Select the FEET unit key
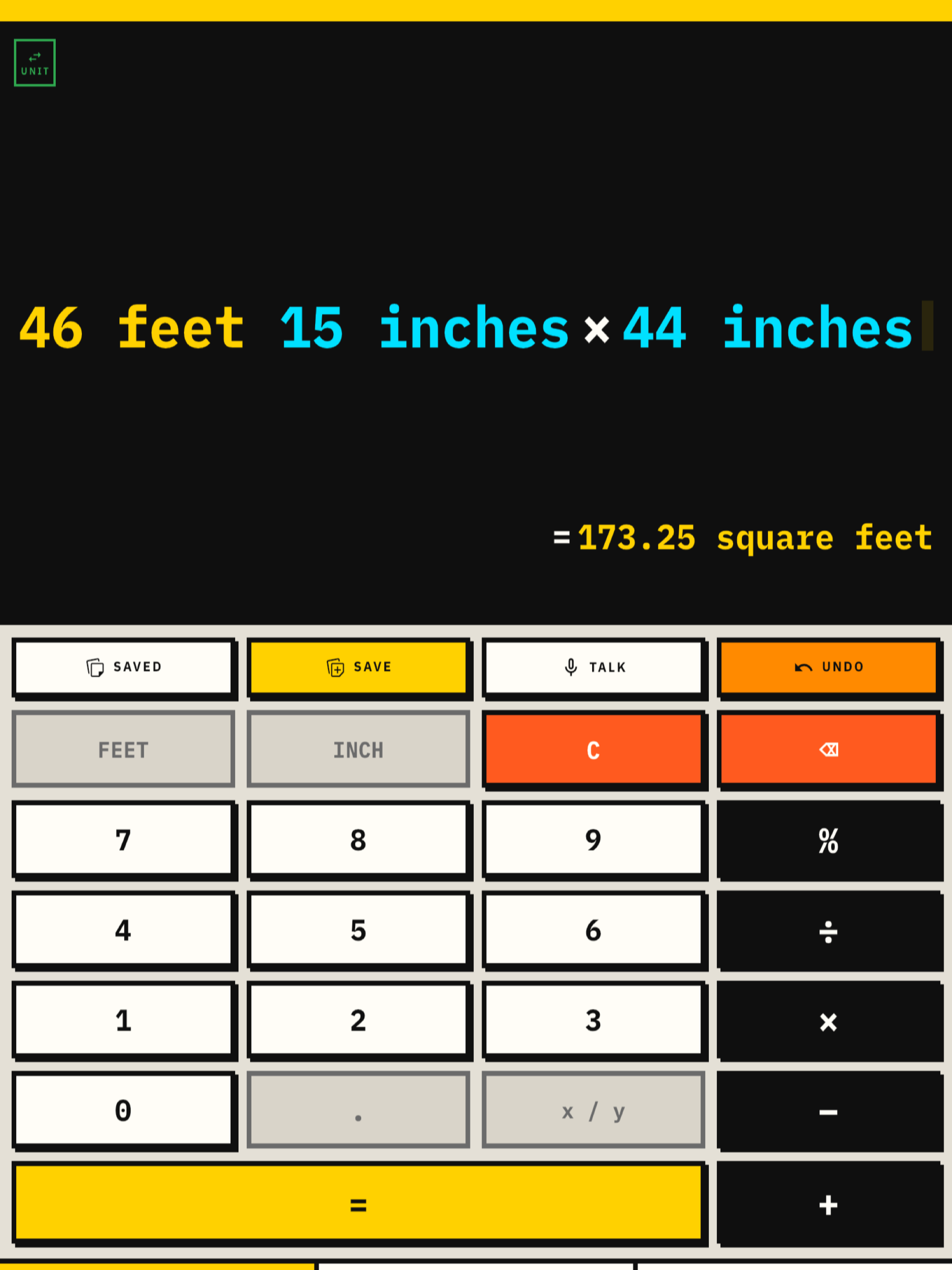Image resolution: width=952 pixels, height=1270 pixels. point(124,749)
